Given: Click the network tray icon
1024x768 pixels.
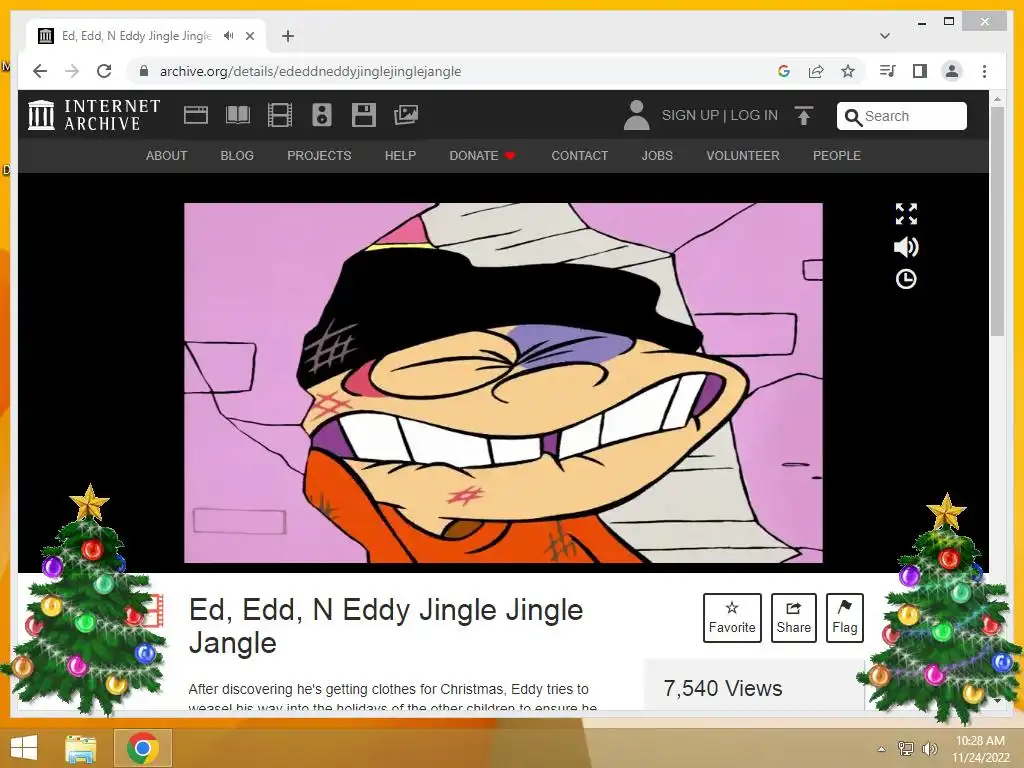Looking at the screenshot, I should click(906, 748).
